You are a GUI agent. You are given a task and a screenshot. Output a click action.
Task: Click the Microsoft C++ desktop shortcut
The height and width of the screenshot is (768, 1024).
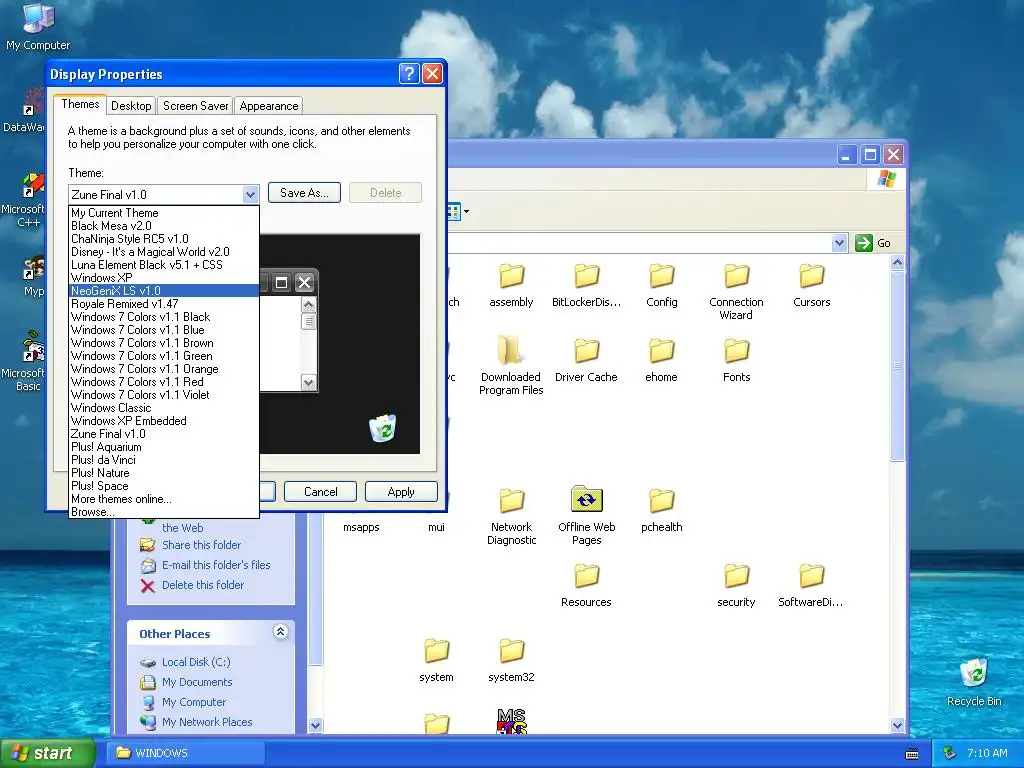(x=26, y=199)
